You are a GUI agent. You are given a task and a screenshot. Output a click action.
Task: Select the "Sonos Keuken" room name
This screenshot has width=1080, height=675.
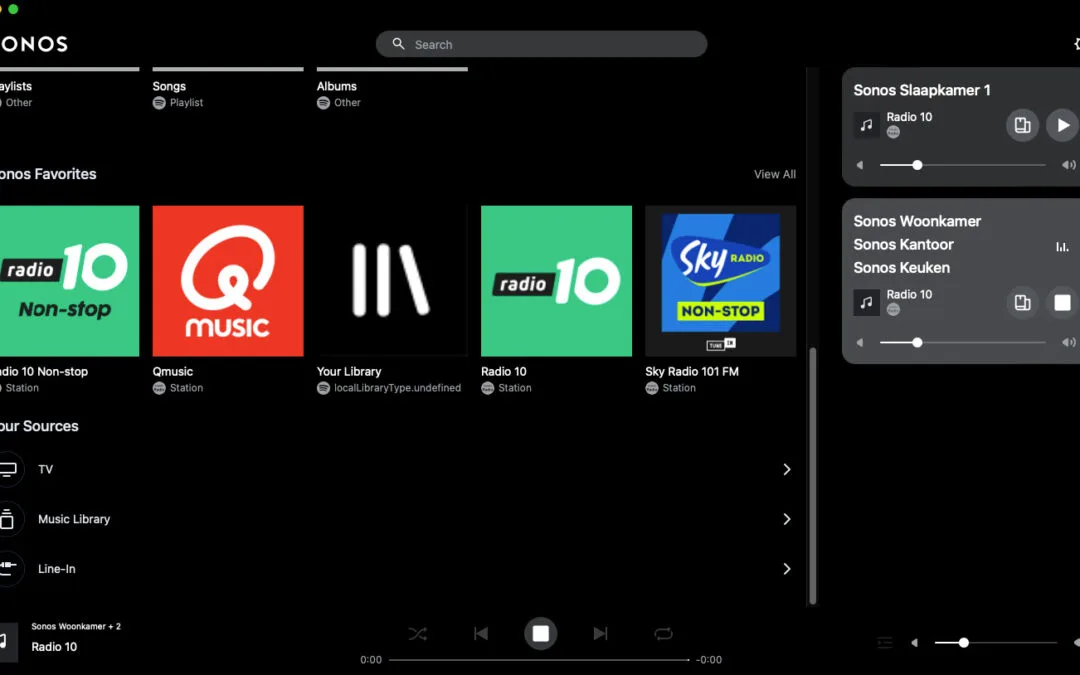point(902,268)
